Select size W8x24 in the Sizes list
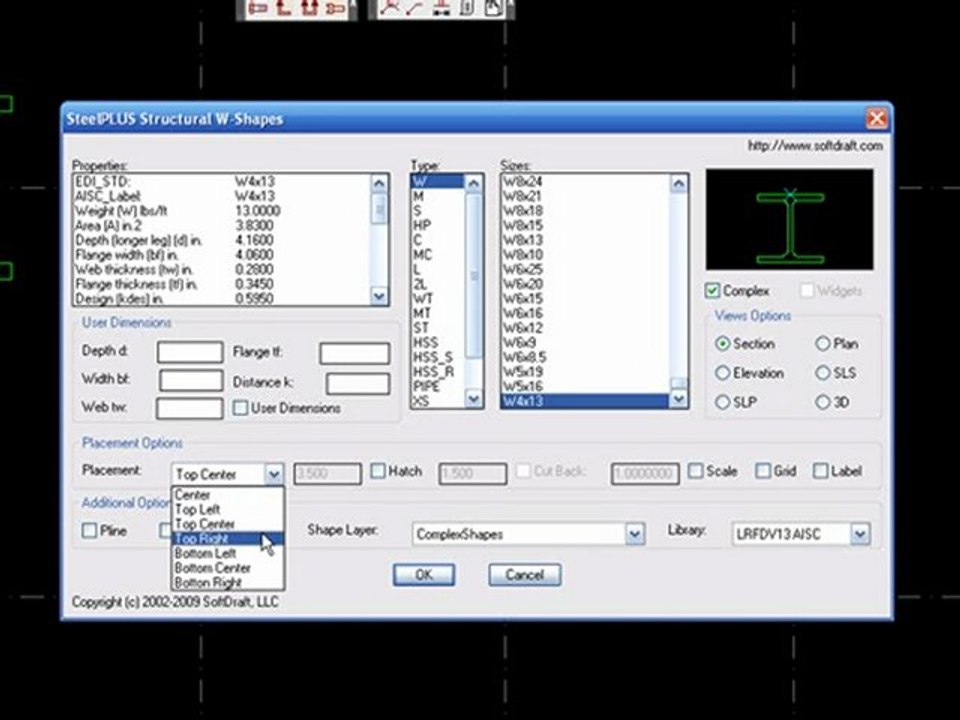Screen dimensions: 960x720 (585, 181)
